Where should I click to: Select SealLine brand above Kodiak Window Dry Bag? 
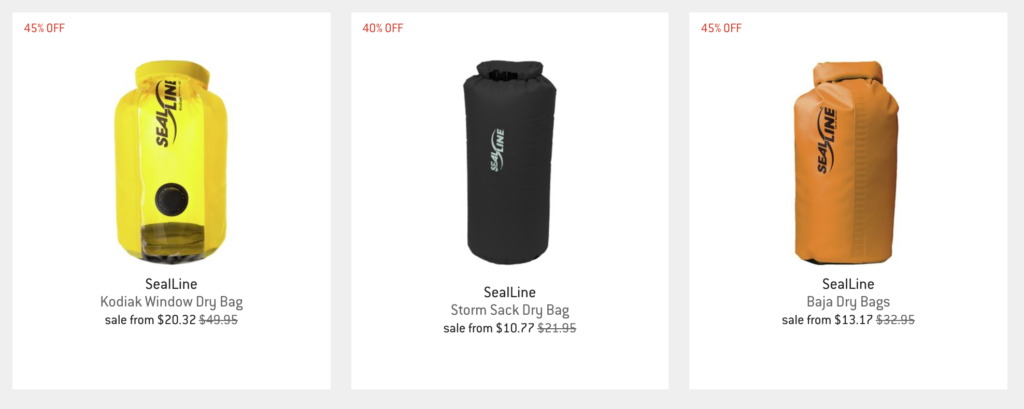click(x=171, y=284)
